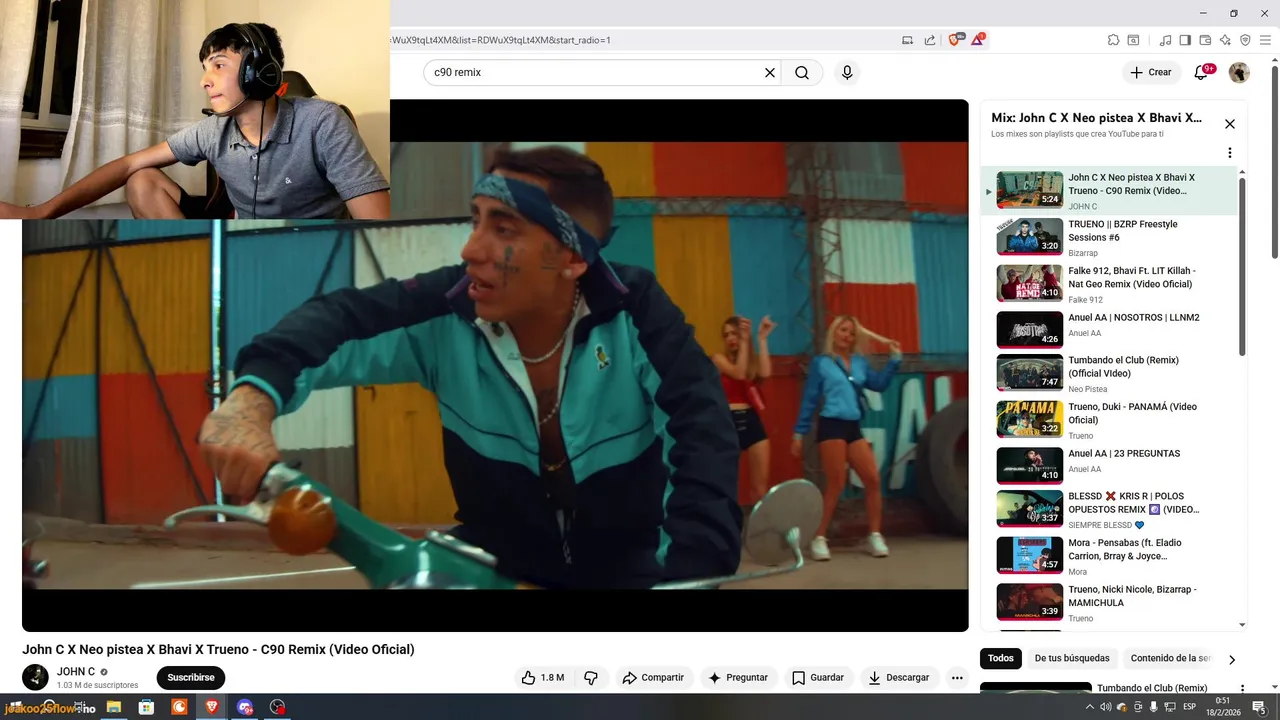Select the Todos filter chip

1001,658
